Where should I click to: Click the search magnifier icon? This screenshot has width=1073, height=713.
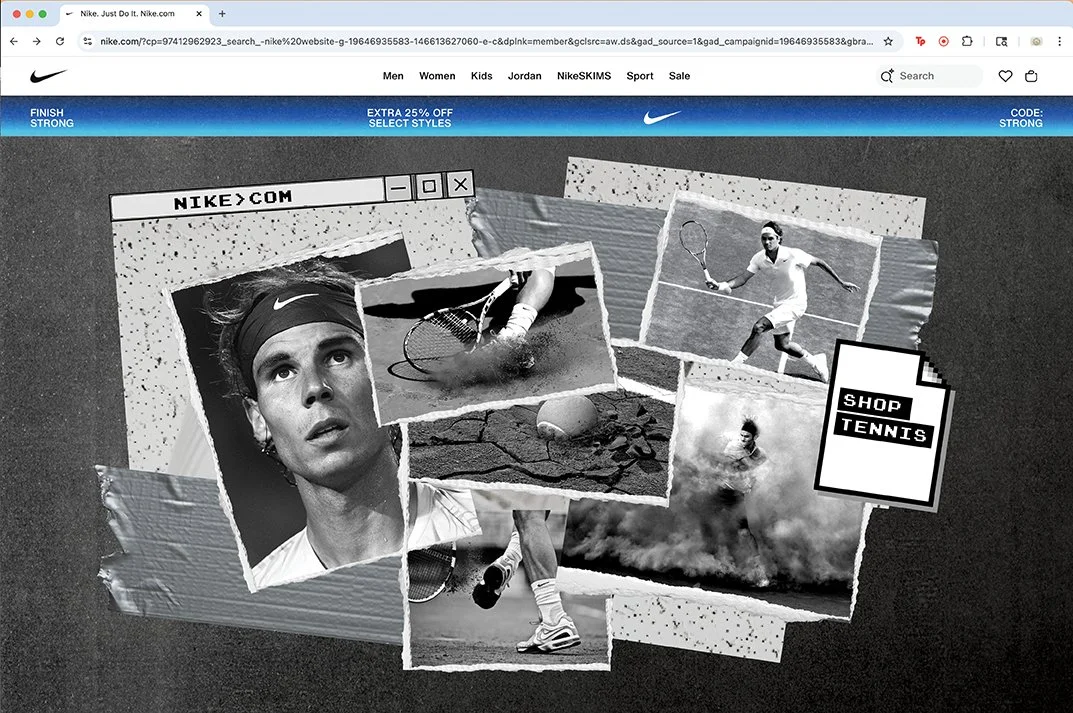[887, 75]
